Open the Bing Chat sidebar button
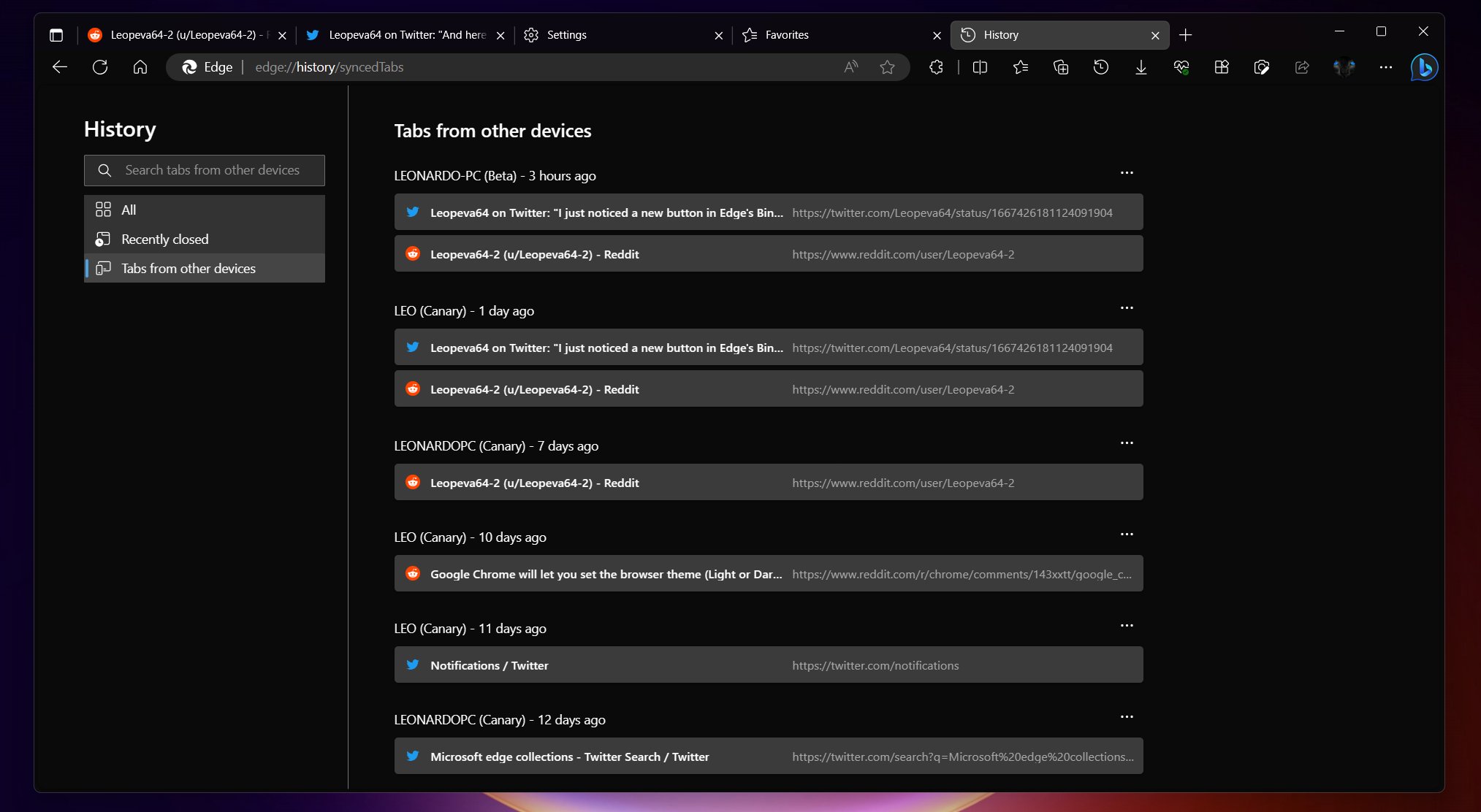Viewport: 1481px width, 812px height. [x=1424, y=67]
